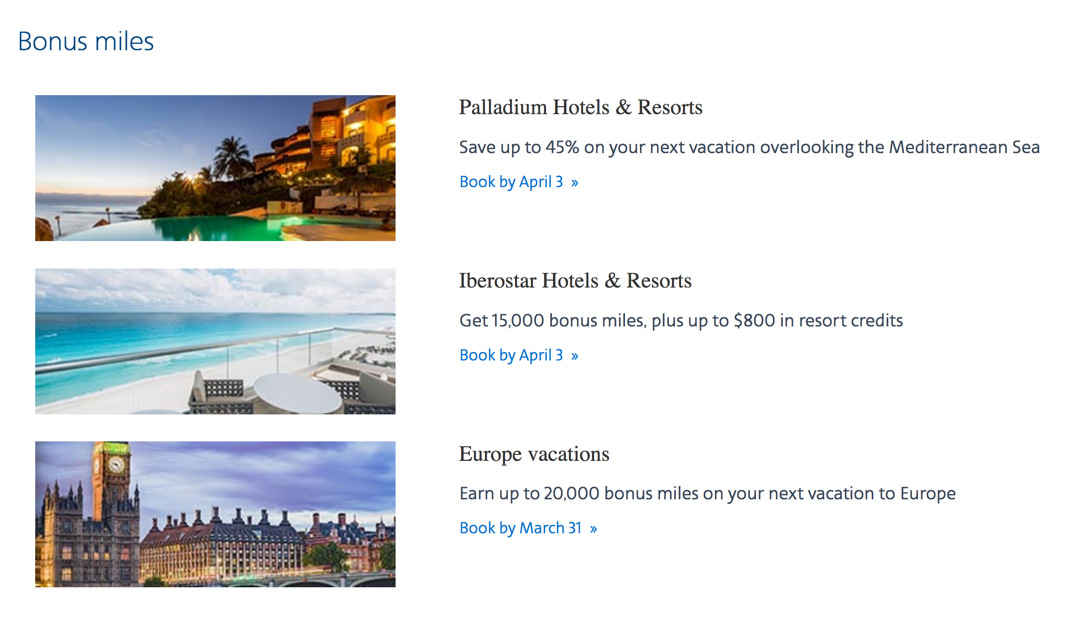Click Big Ben clock face in London photo
This screenshot has width=1072, height=622.
[116, 465]
